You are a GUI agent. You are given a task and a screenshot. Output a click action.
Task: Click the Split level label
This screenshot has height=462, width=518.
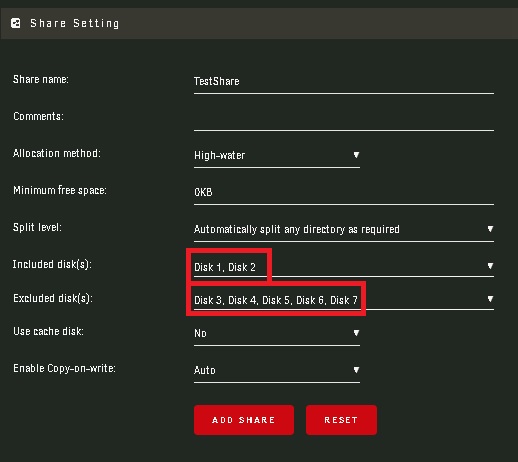[37, 227]
